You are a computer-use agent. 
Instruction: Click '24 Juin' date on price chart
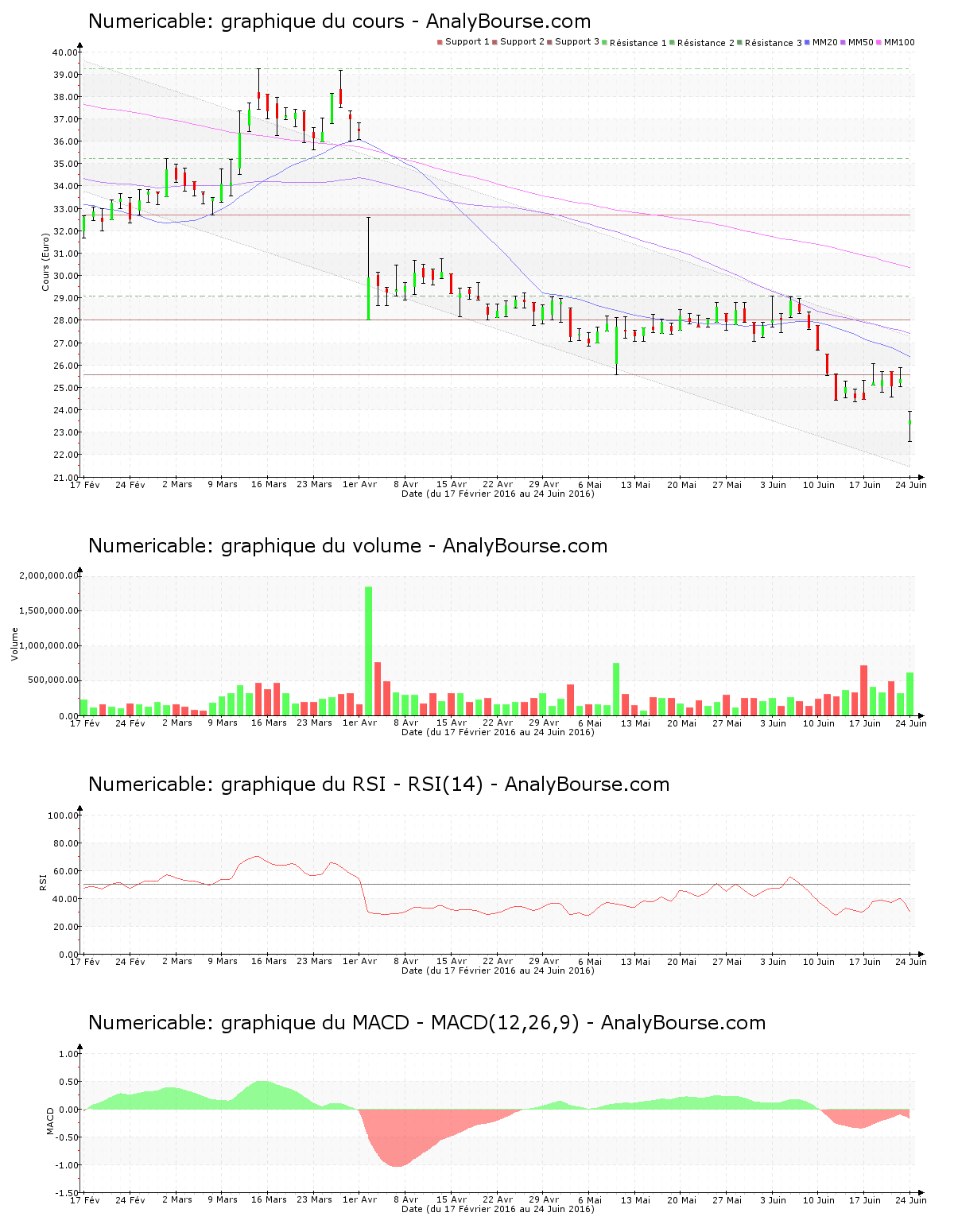[x=911, y=484]
